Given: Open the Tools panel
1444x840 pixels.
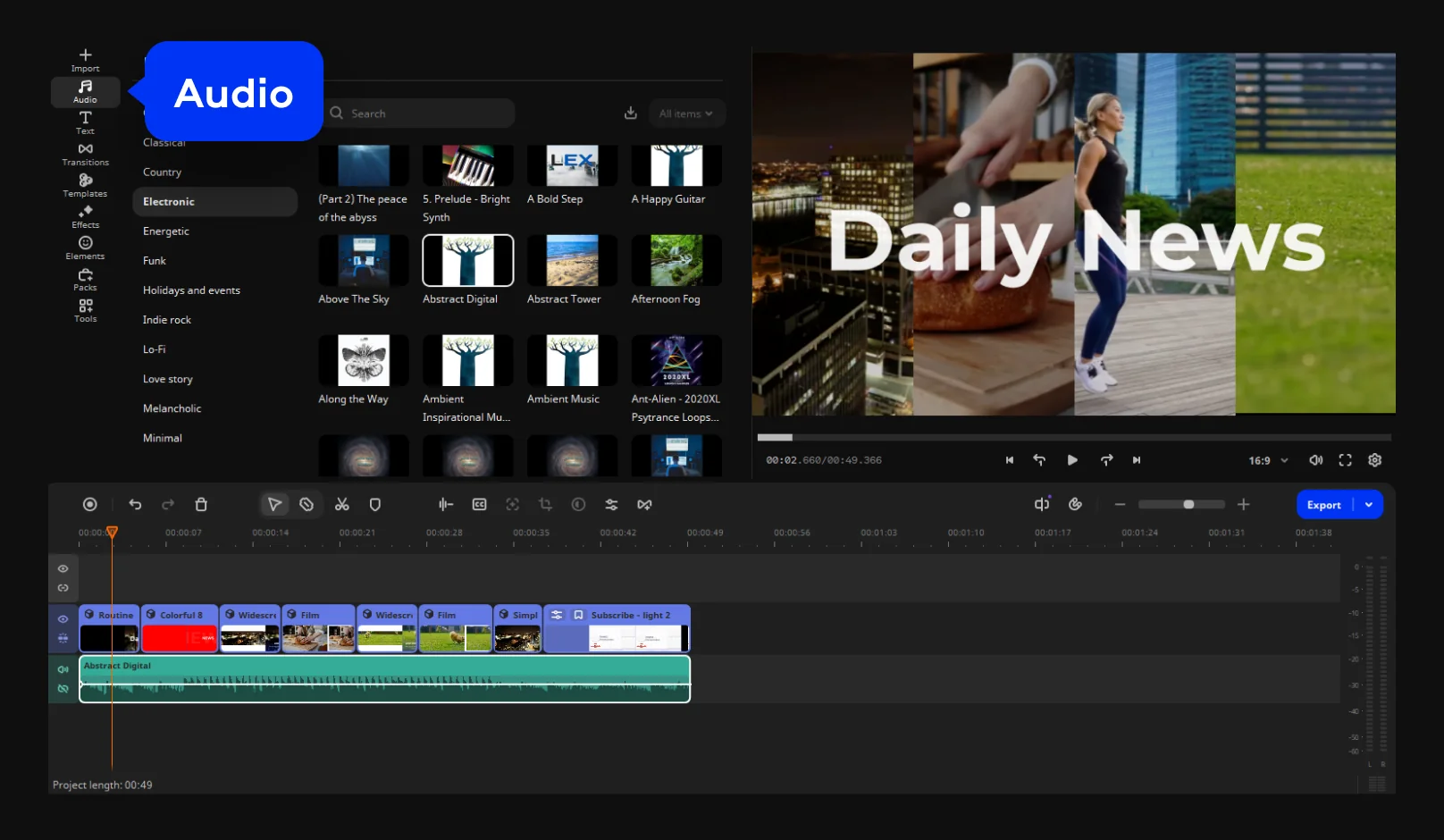Looking at the screenshot, I should pos(85,310).
